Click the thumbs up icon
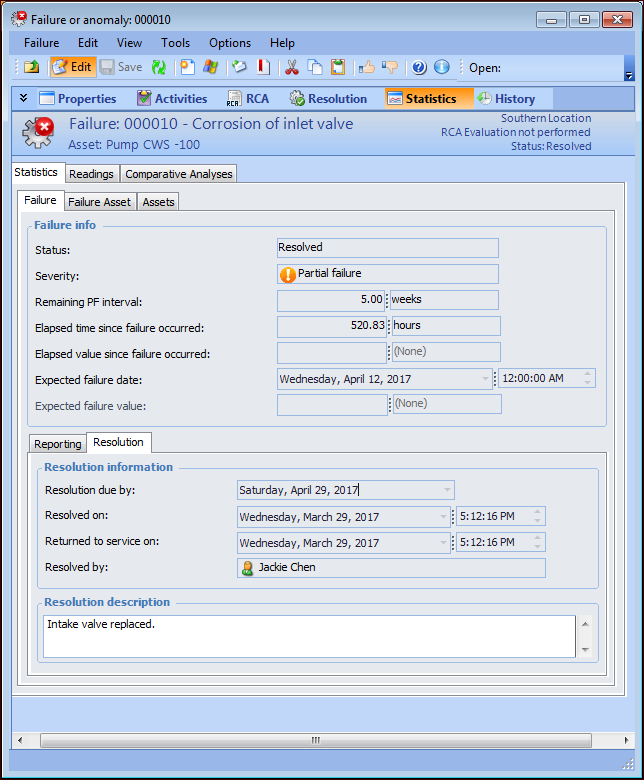The image size is (644, 780). 367,67
